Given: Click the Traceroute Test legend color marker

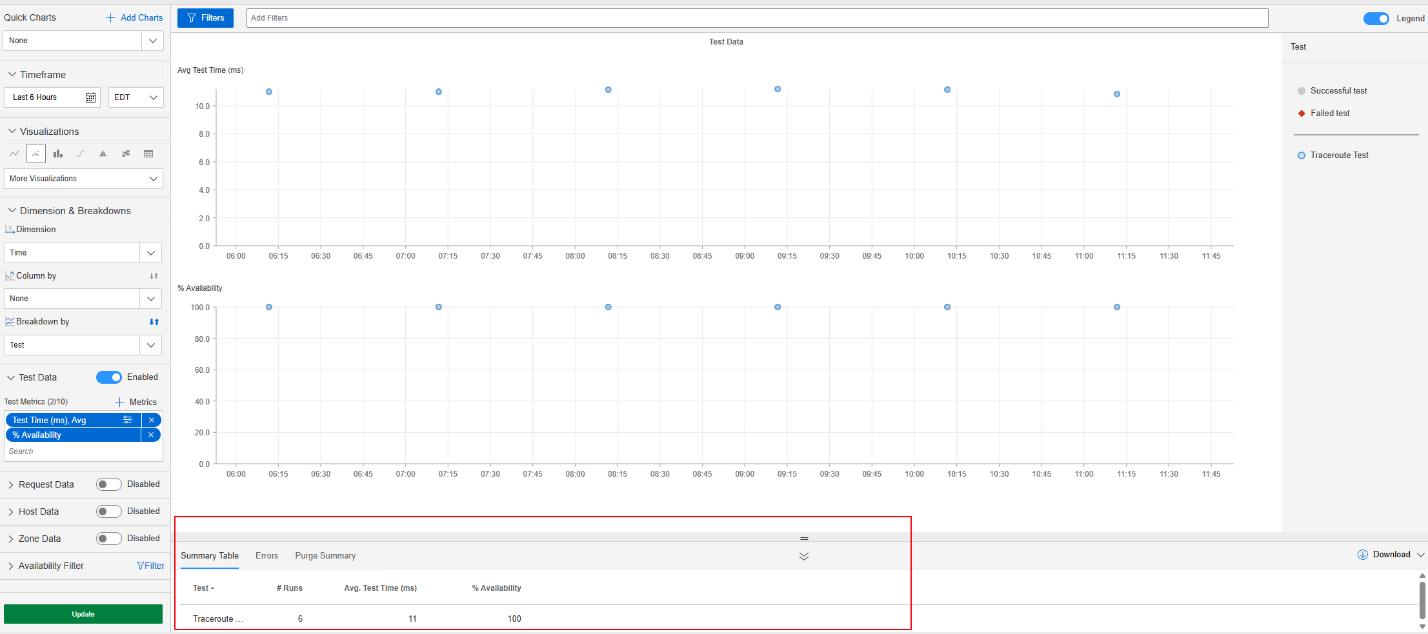Looking at the screenshot, I should 1300,155.
